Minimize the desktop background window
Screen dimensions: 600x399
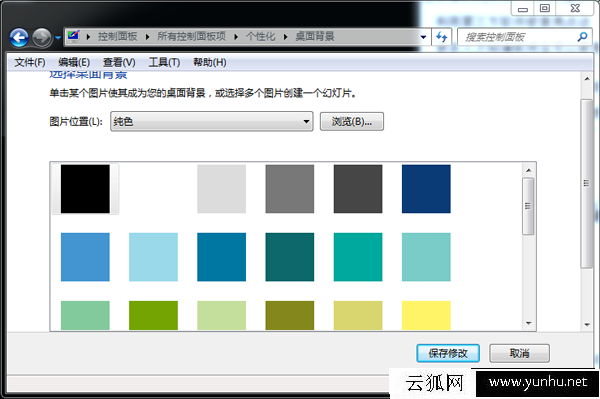click(x=523, y=8)
